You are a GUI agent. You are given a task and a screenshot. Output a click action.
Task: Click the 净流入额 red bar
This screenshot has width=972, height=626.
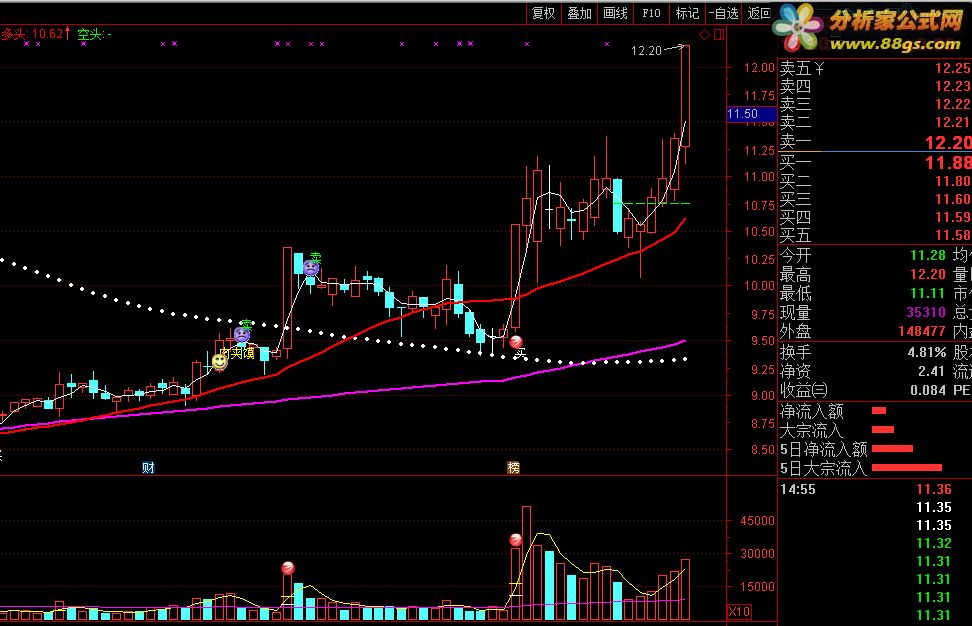coord(879,410)
